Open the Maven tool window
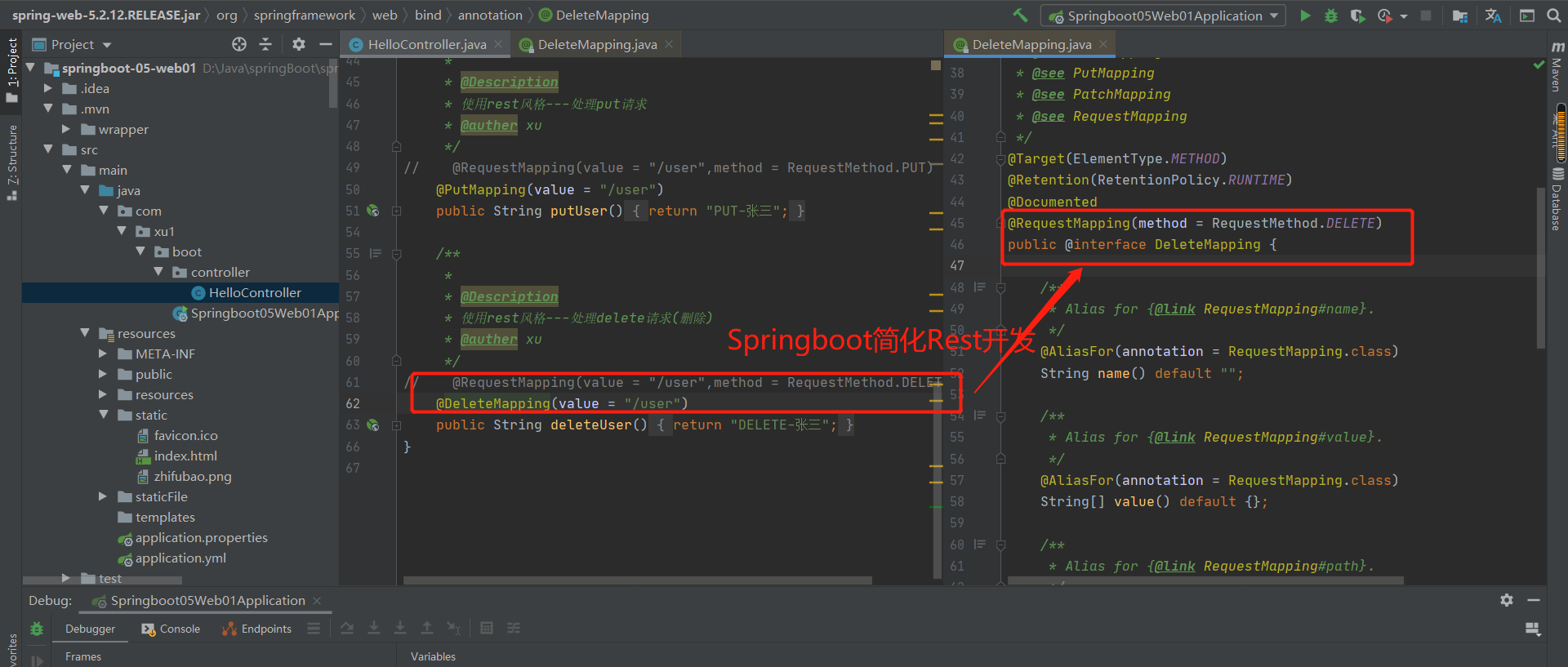Image resolution: width=1568 pixels, height=667 pixels. coord(1557,67)
